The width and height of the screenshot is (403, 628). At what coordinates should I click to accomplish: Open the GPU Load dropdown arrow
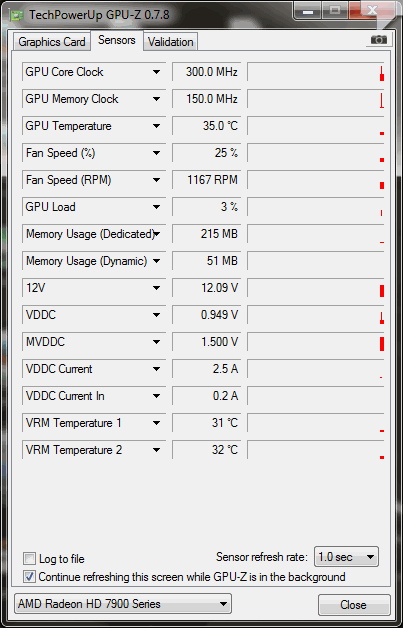coord(156,207)
